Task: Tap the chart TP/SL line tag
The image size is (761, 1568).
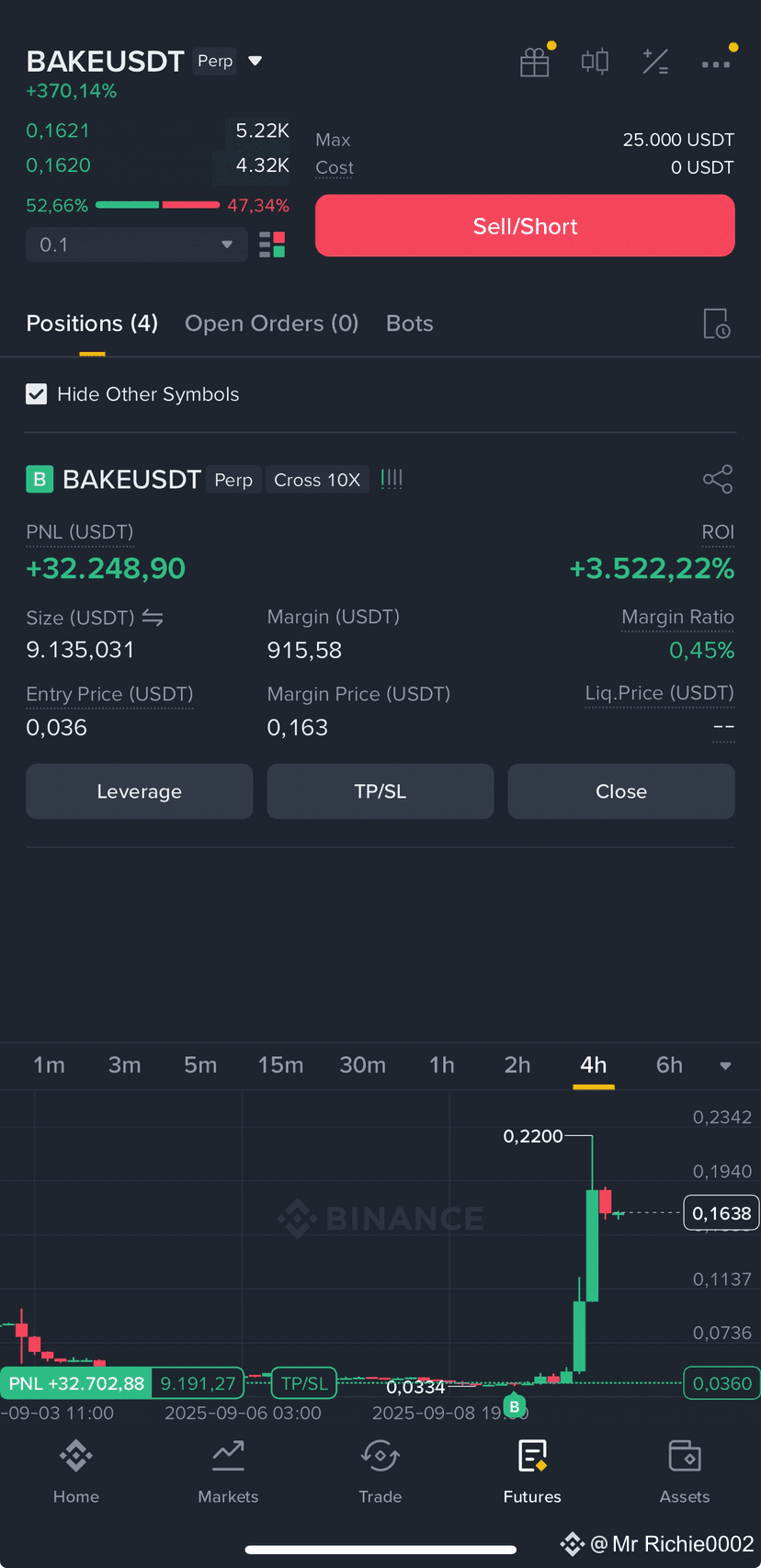Action: [x=304, y=1383]
